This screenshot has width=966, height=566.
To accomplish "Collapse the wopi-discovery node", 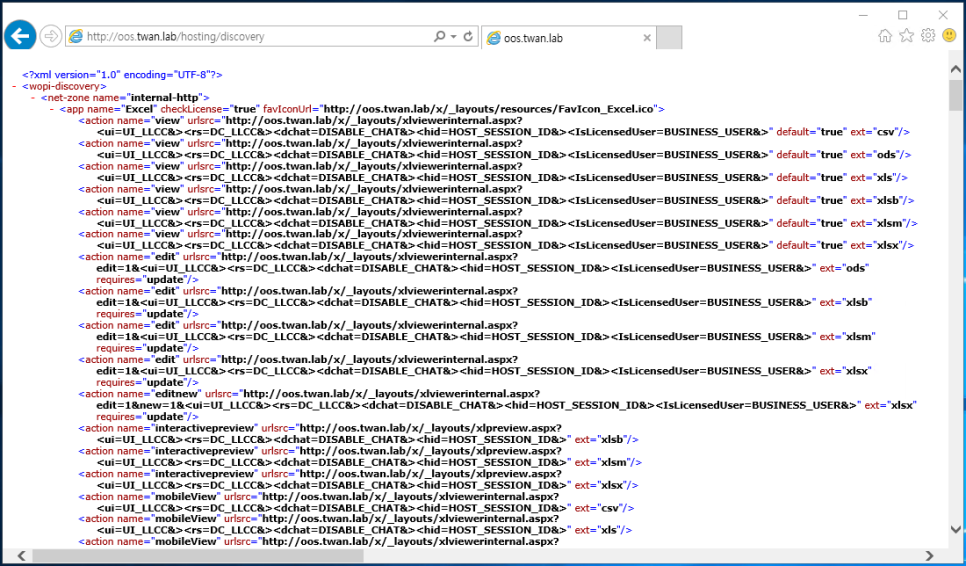I will point(14,86).
